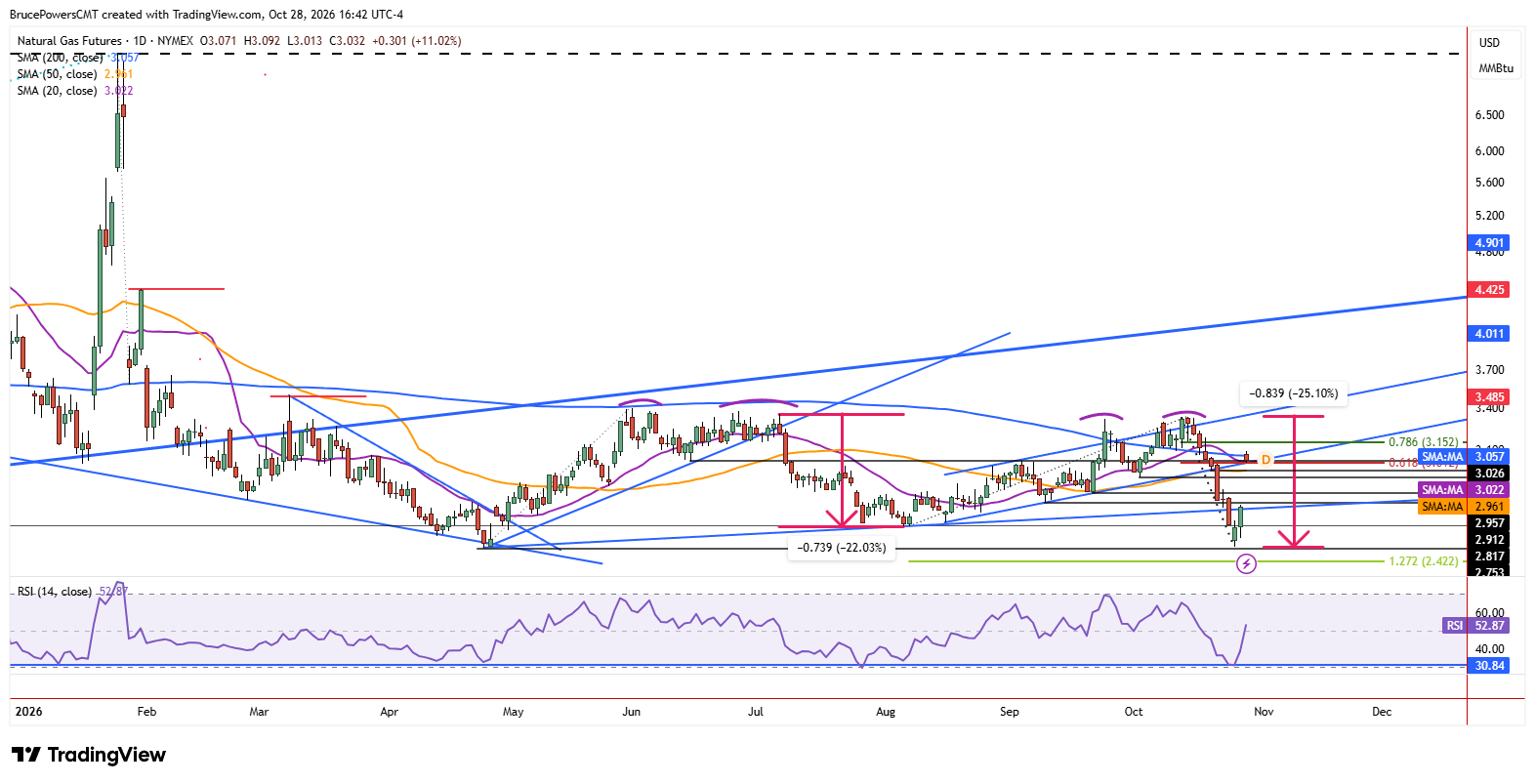Click the blue 30.84 RSI level label

[1489, 666]
